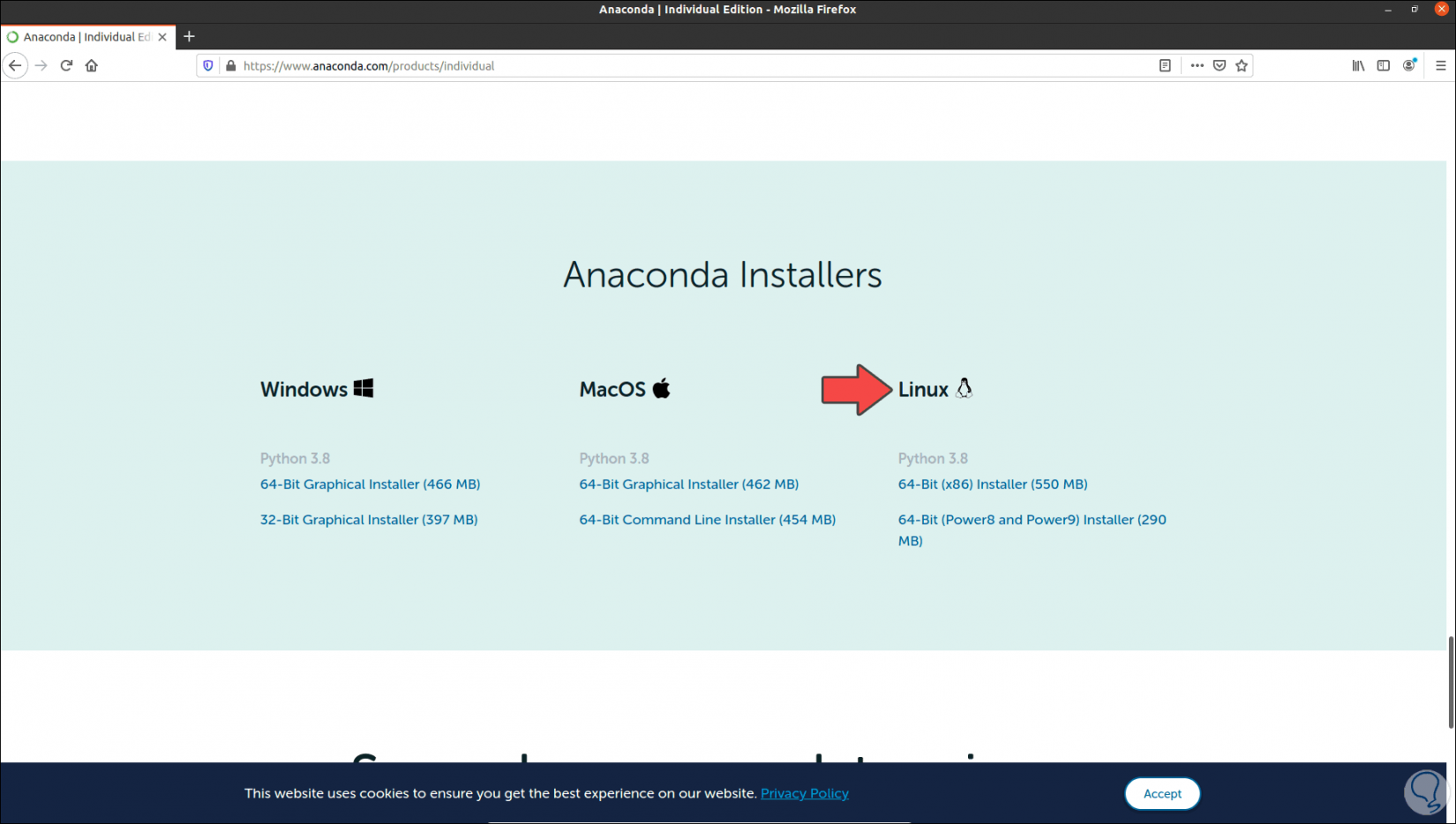Open a new tab
This screenshot has height=824, width=1456.
click(189, 37)
